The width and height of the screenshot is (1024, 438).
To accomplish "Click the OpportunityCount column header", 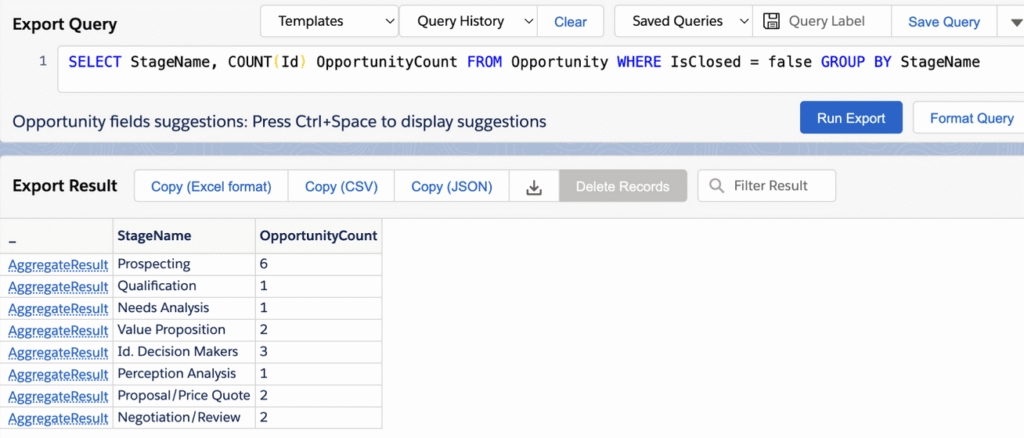I will tap(319, 236).
